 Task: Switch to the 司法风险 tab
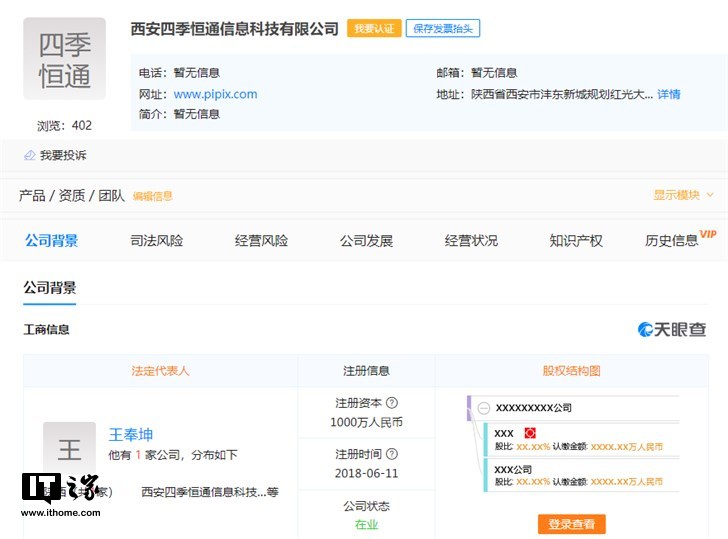[156, 240]
